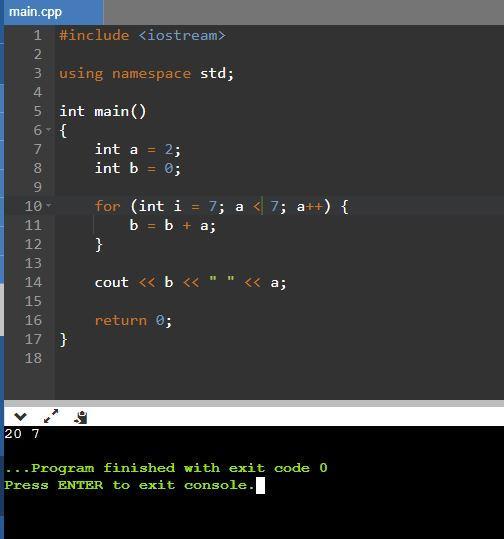Place cursor after int a = 2
Screen dimensions: 504x539
tap(181, 150)
